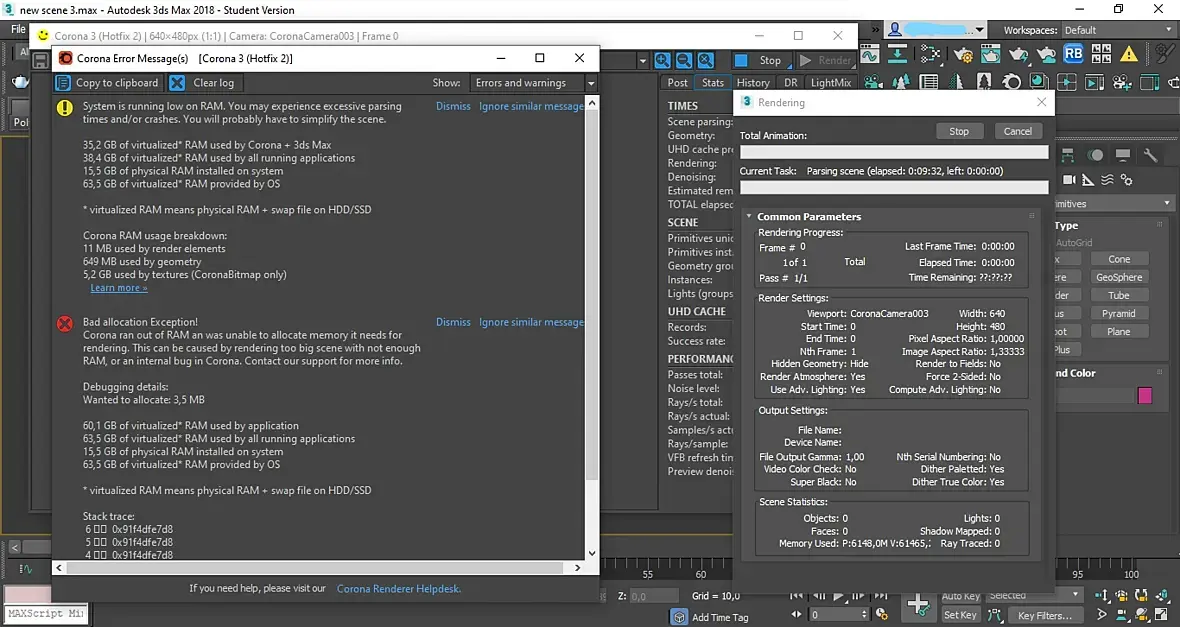
Task: Select the Systems gears category icon
Action: tap(1127, 180)
